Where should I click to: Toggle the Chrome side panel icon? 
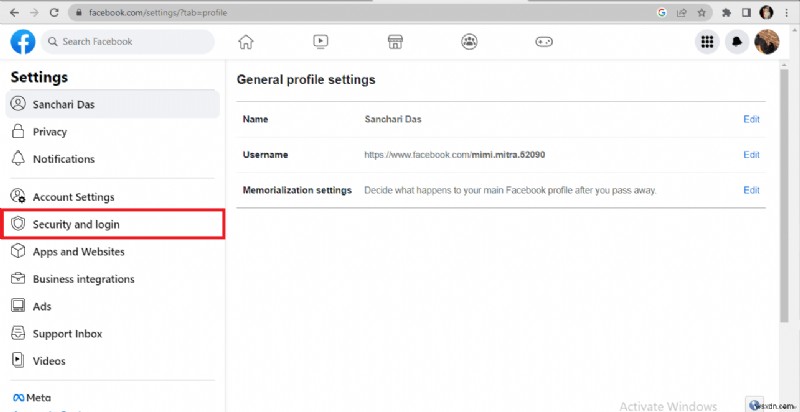(x=746, y=13)
